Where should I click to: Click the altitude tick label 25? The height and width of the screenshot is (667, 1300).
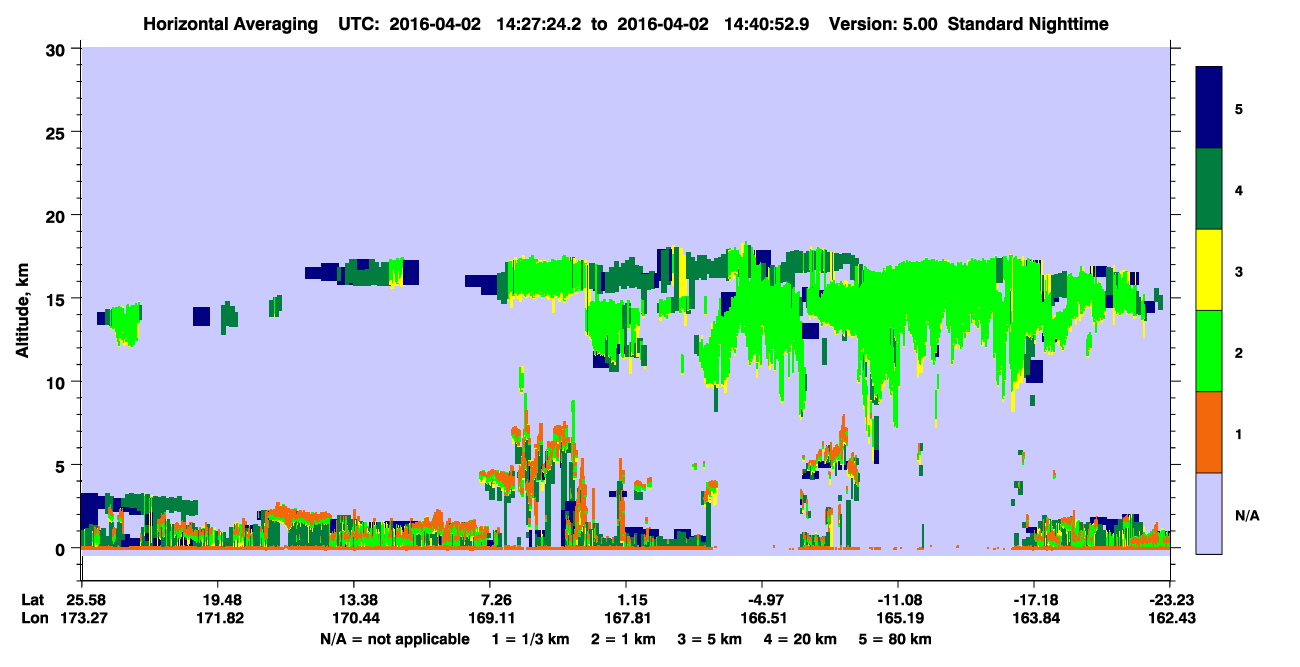58,132
